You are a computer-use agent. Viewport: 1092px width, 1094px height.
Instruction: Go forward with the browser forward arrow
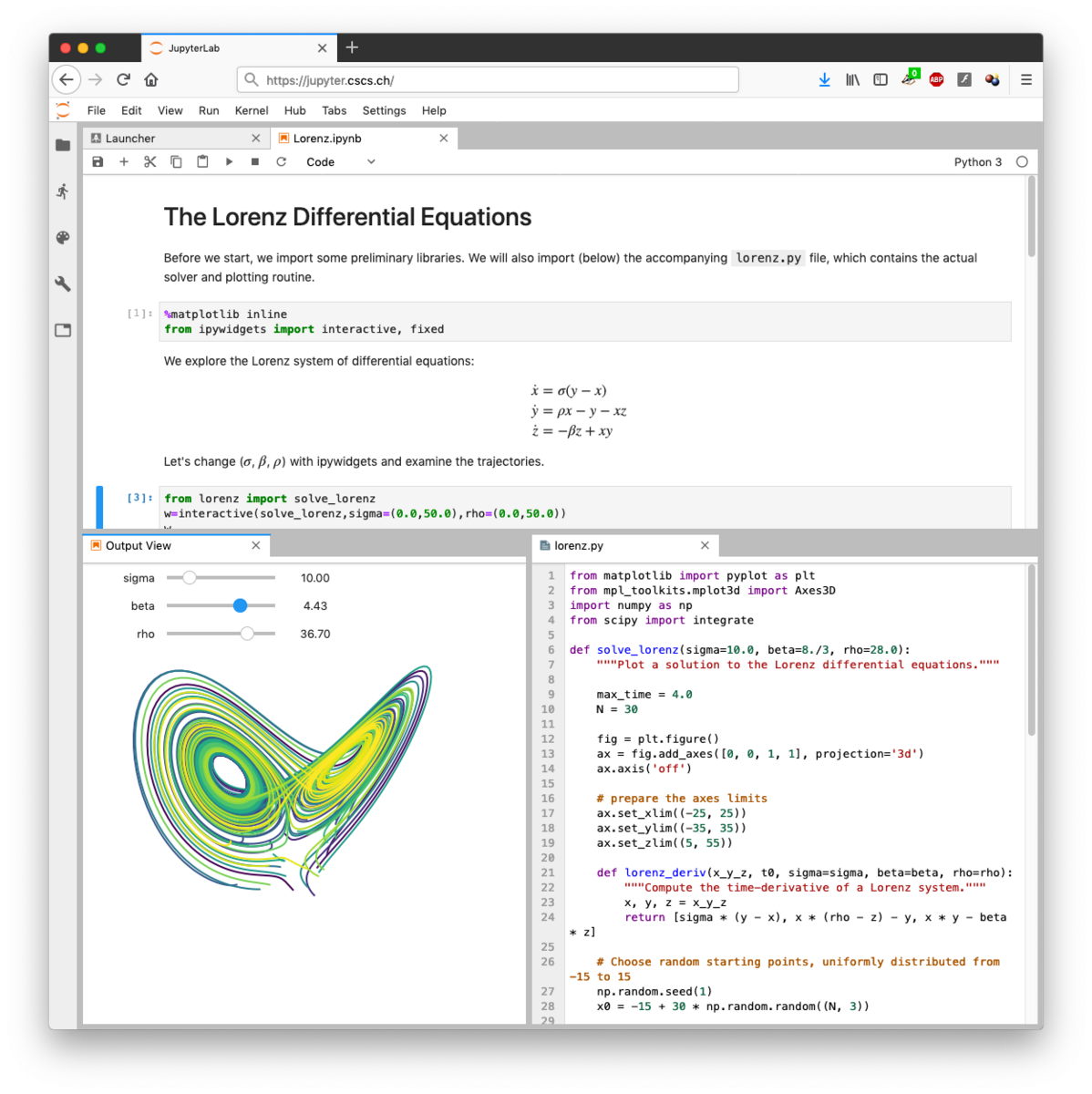point(96,80)
